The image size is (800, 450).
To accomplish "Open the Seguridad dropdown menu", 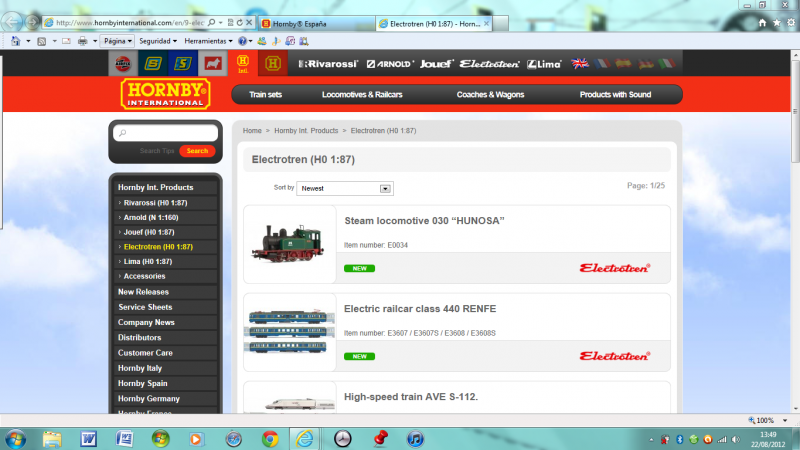I will 158,41.
